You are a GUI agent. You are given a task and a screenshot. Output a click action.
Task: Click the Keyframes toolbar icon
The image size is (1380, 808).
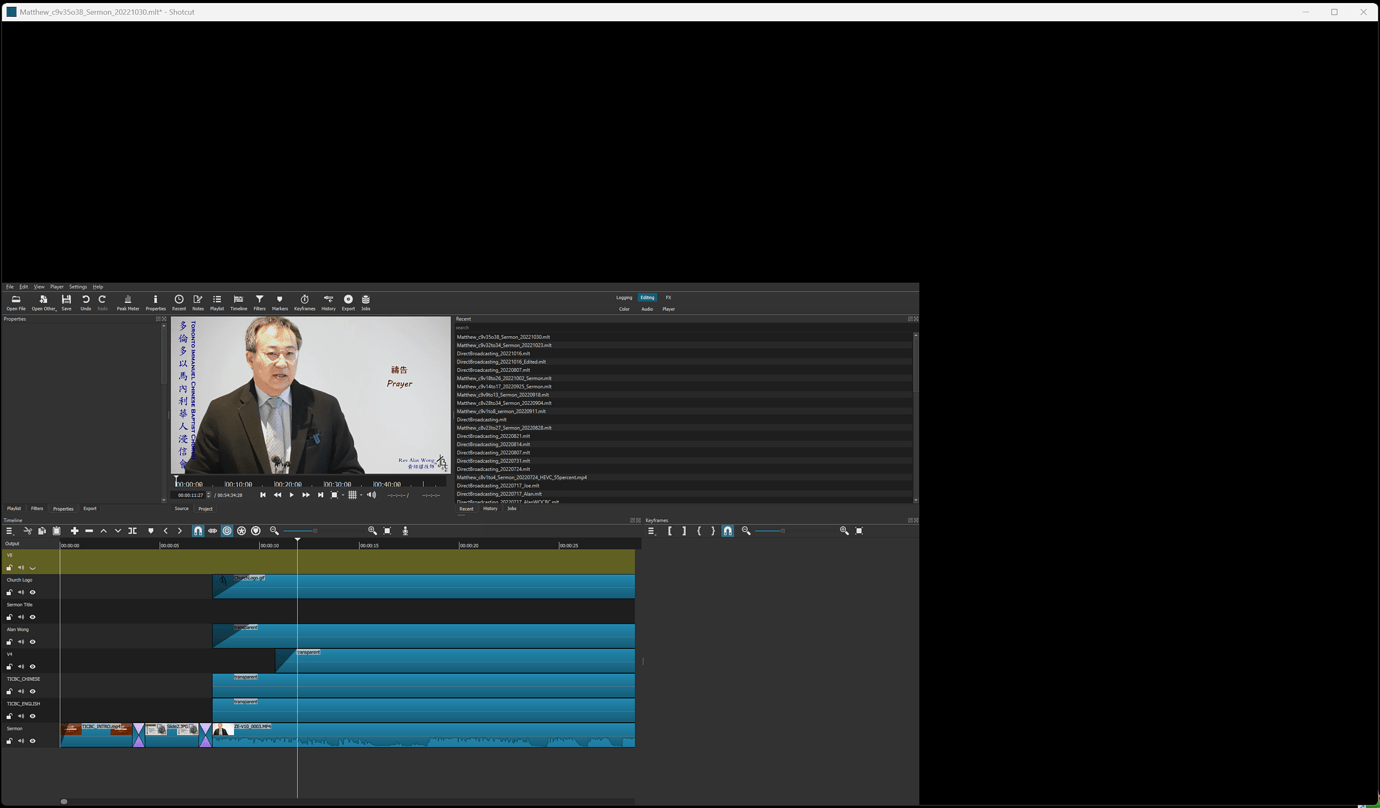304,301
